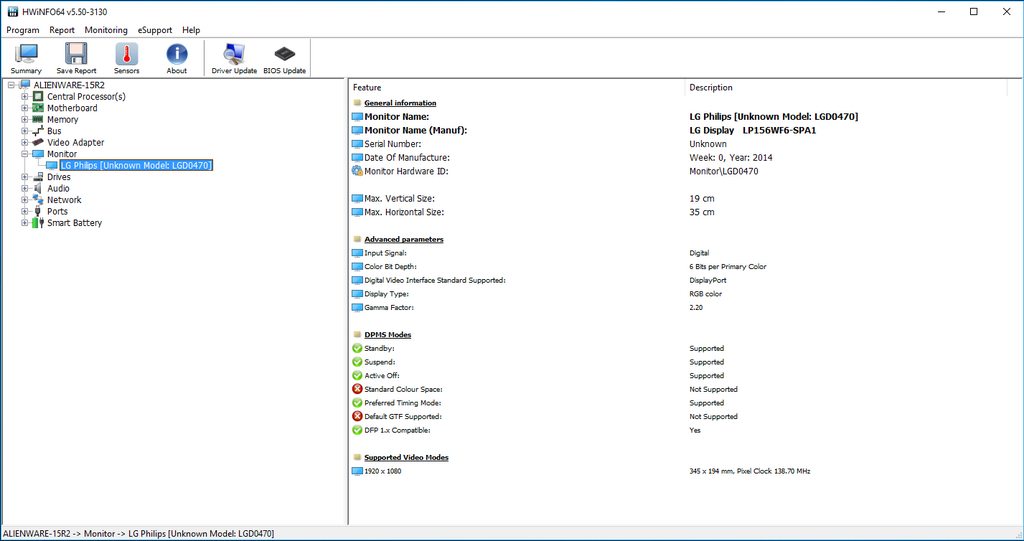
Task: Expand the Video Adapter branch
Action: pyautogui.click(x=25, y=142)
